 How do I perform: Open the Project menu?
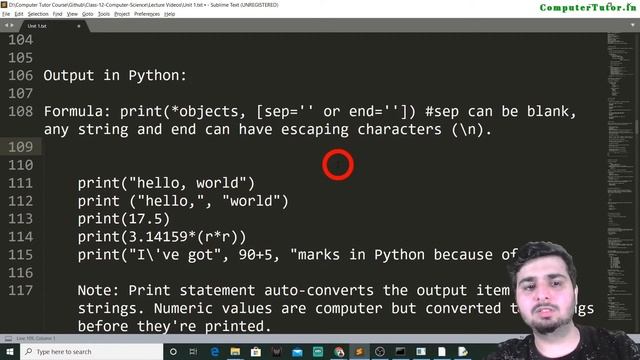pos(122,14)
